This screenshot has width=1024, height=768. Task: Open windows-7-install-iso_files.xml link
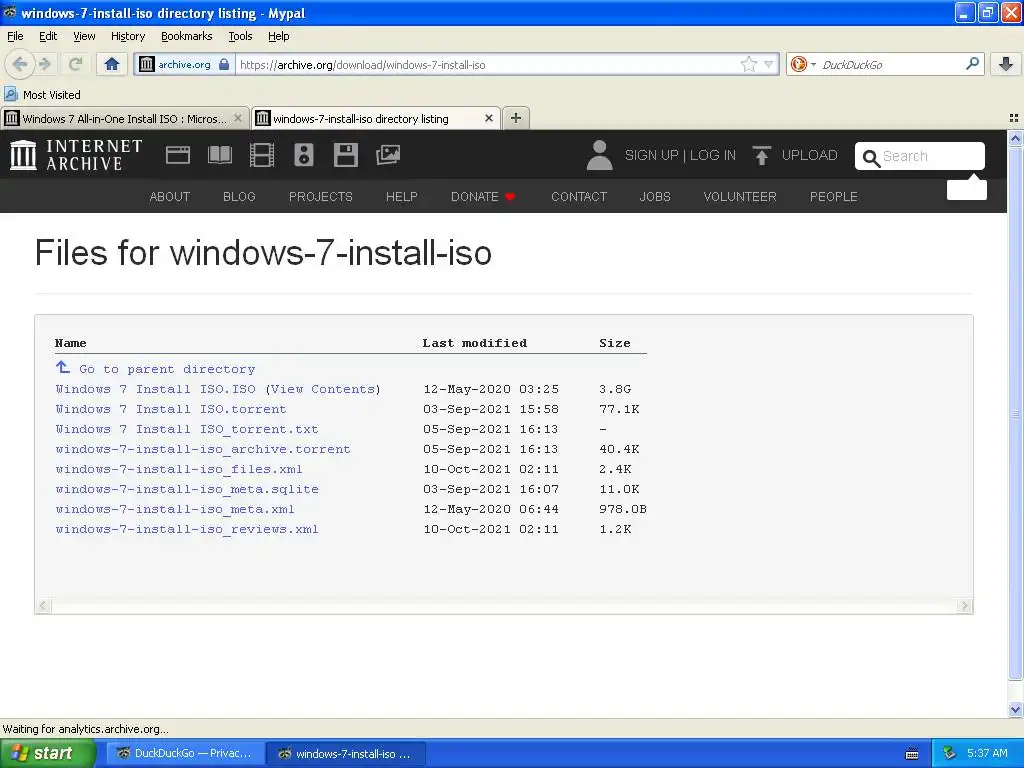coord(179,470)
